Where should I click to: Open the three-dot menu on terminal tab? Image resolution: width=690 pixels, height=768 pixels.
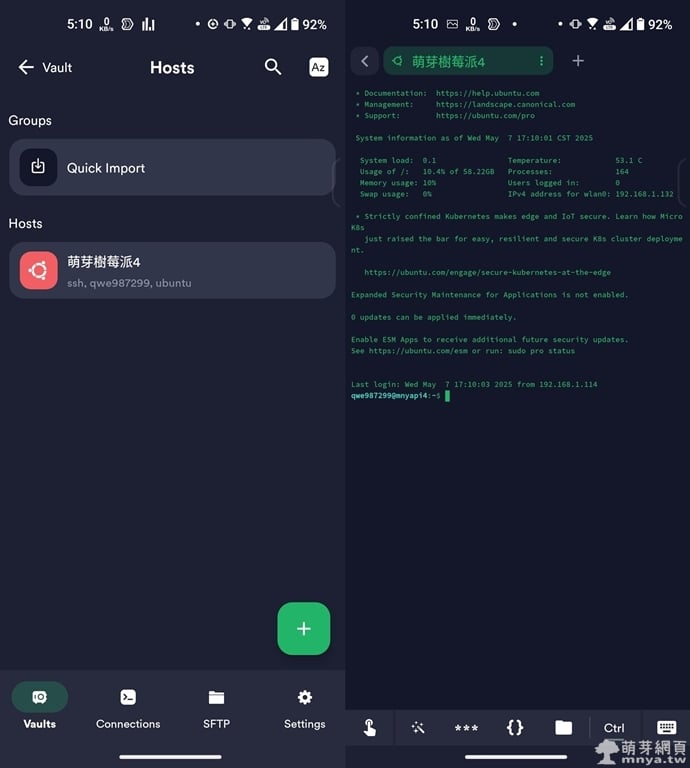pyautogui.click(x=541, y=61)
